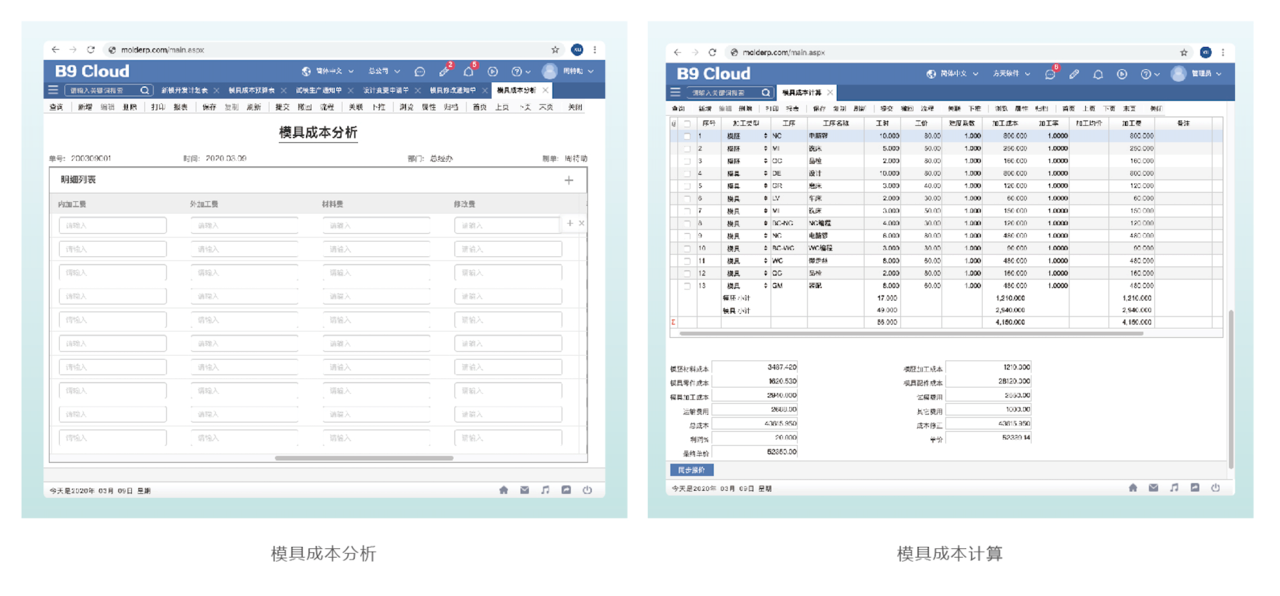Click first 内加工费 input field

pos(113,225)
